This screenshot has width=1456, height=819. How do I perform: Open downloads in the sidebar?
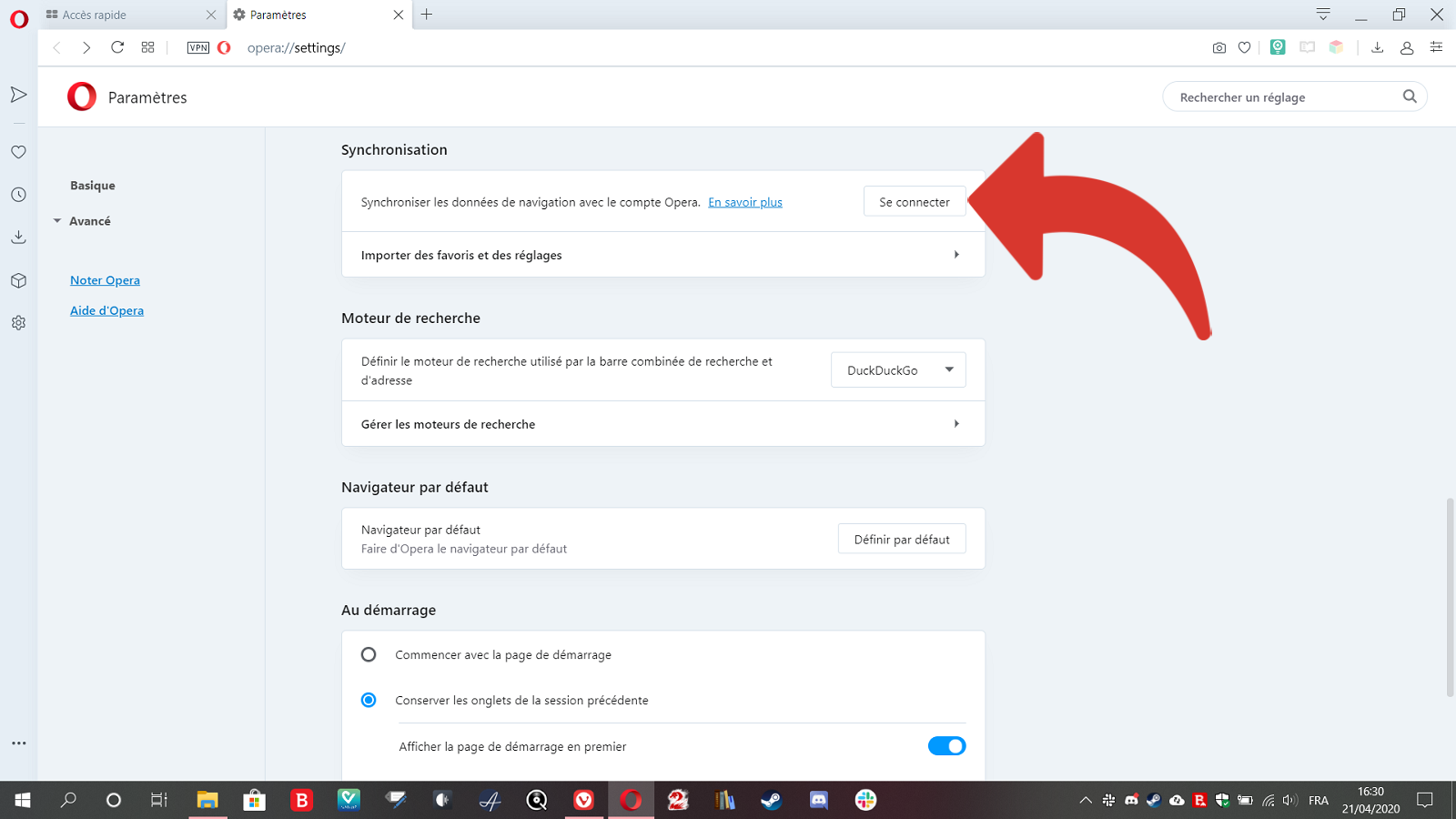(x=18, y=238)
